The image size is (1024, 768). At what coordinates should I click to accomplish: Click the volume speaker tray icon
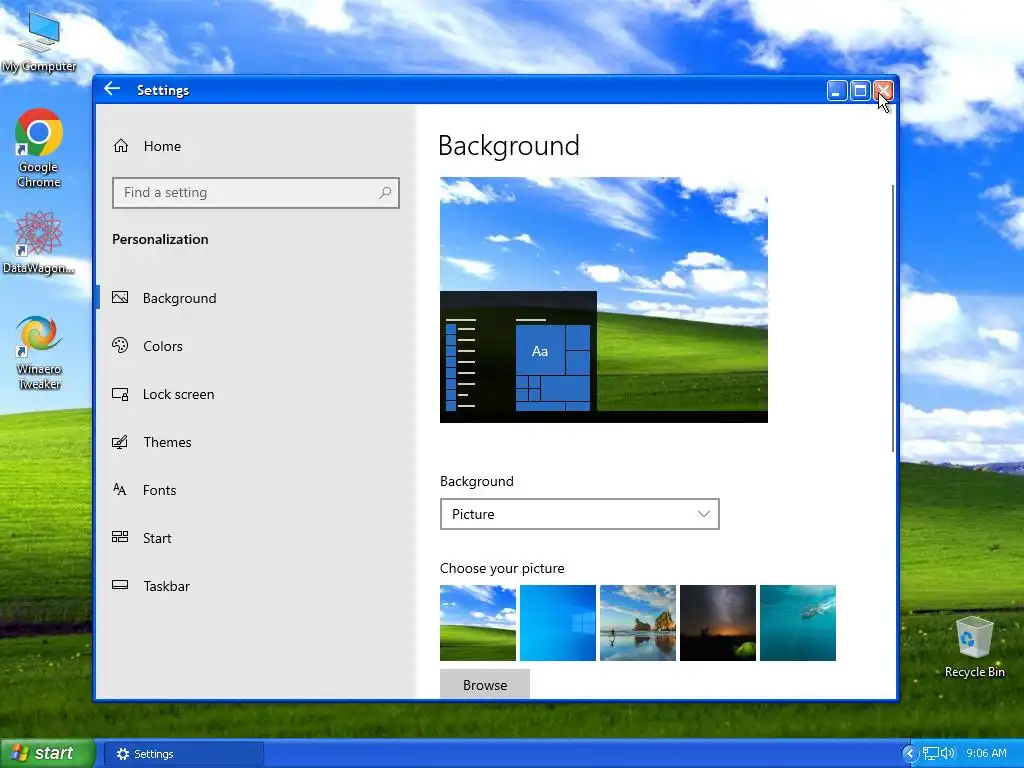948,754
